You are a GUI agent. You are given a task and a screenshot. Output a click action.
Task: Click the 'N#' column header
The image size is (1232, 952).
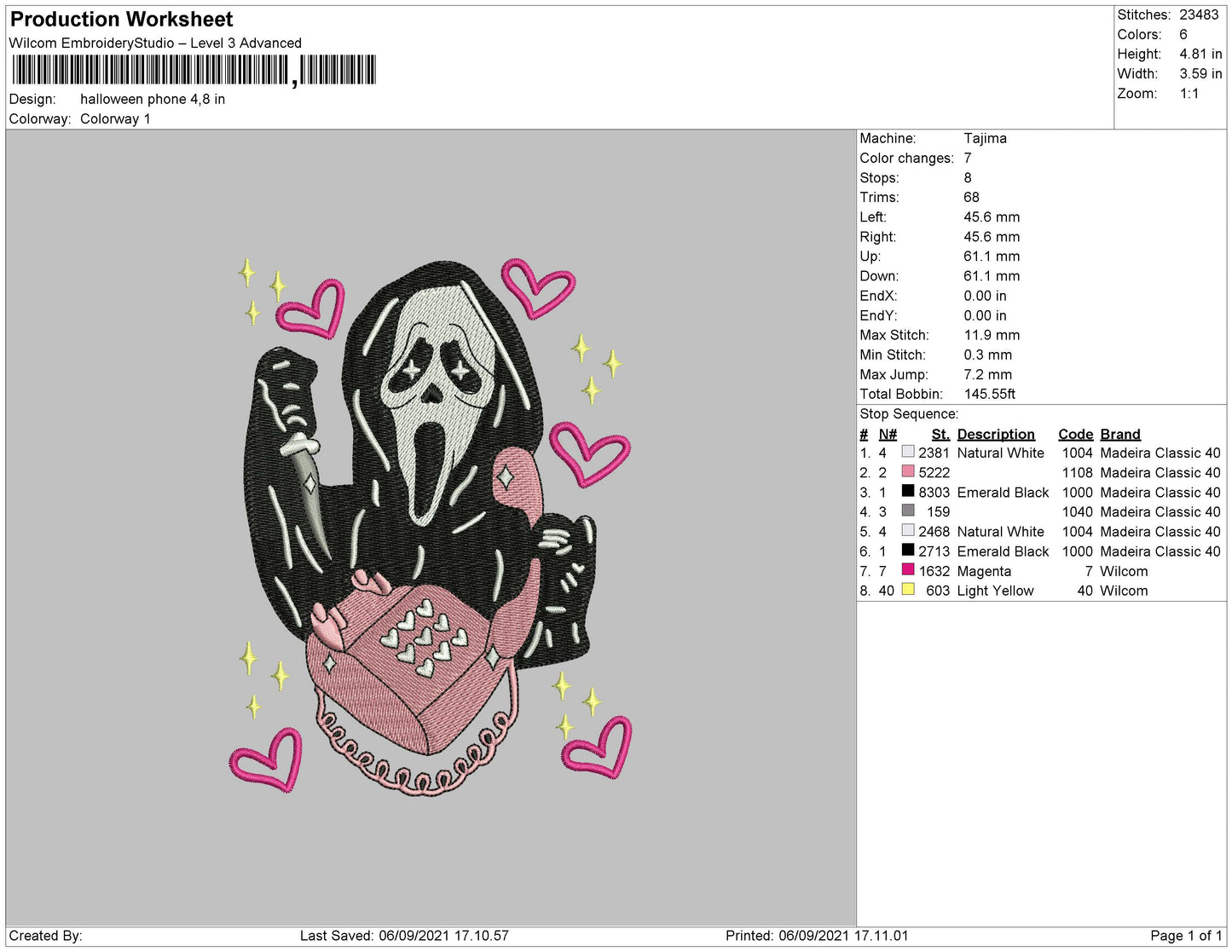coord(888,434)
